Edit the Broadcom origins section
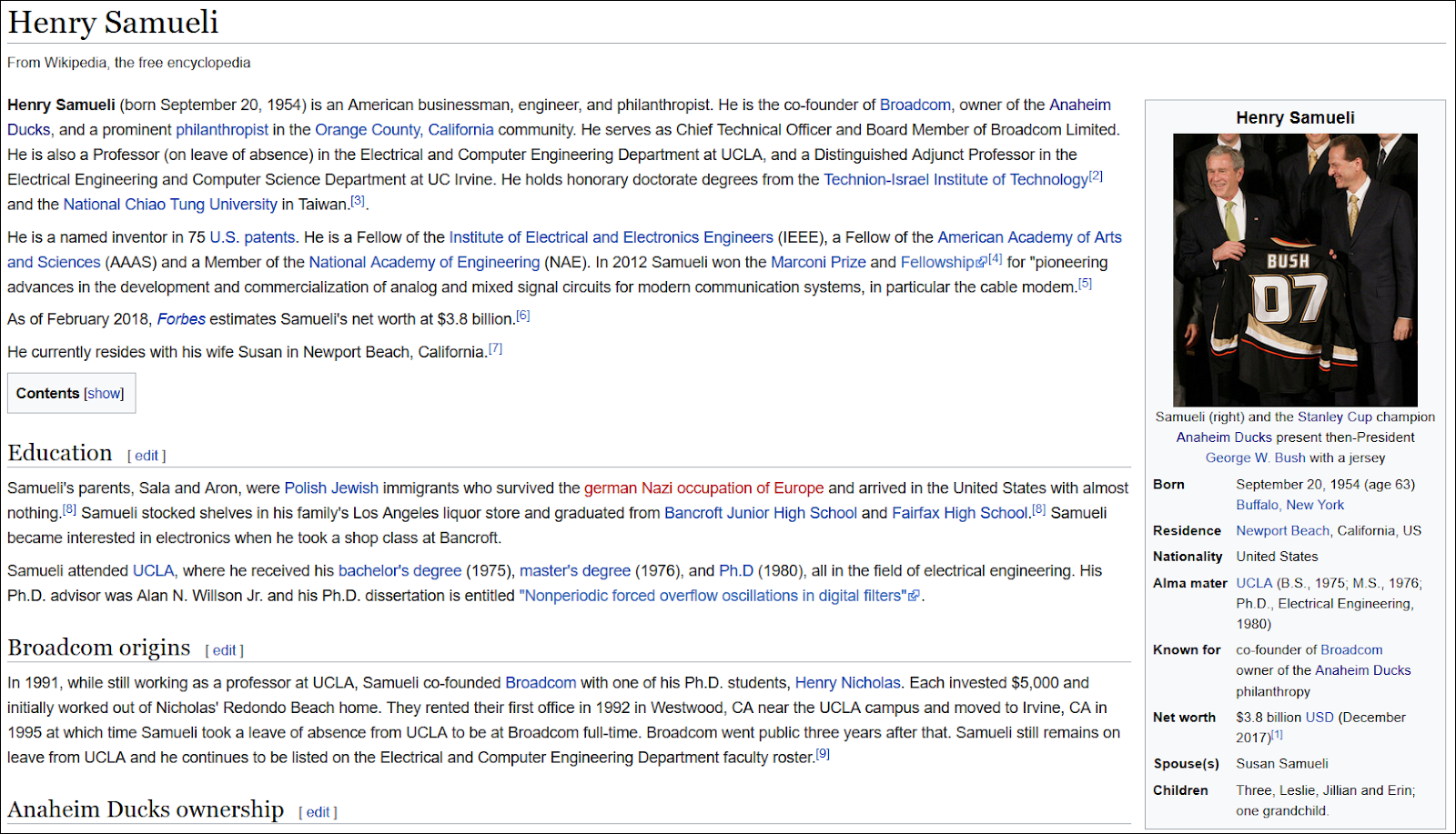This screenshot has width=1456, height=834. coord(225,650)
